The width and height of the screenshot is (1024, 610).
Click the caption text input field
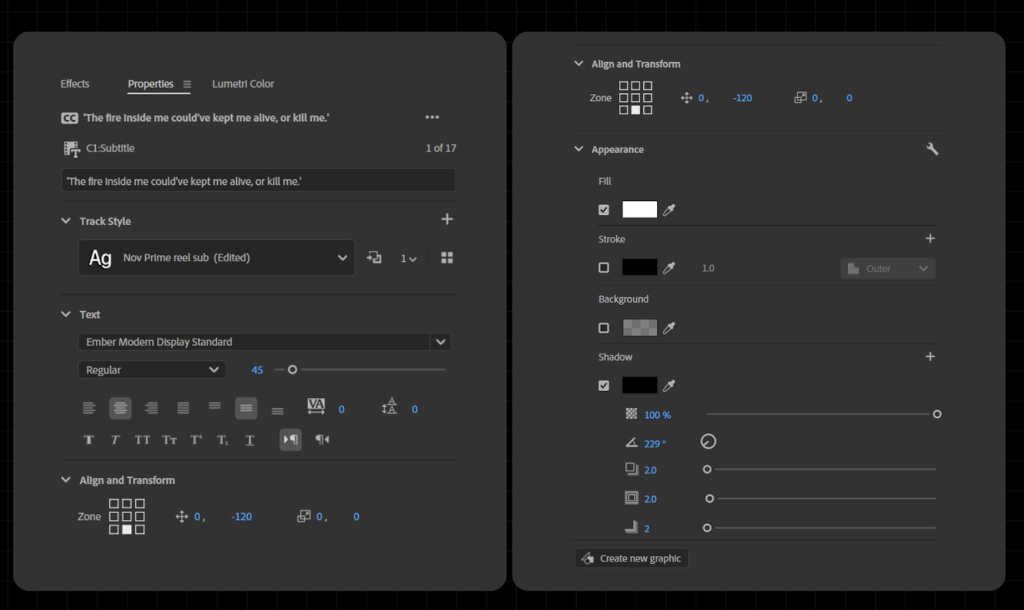tap(258, 180)
